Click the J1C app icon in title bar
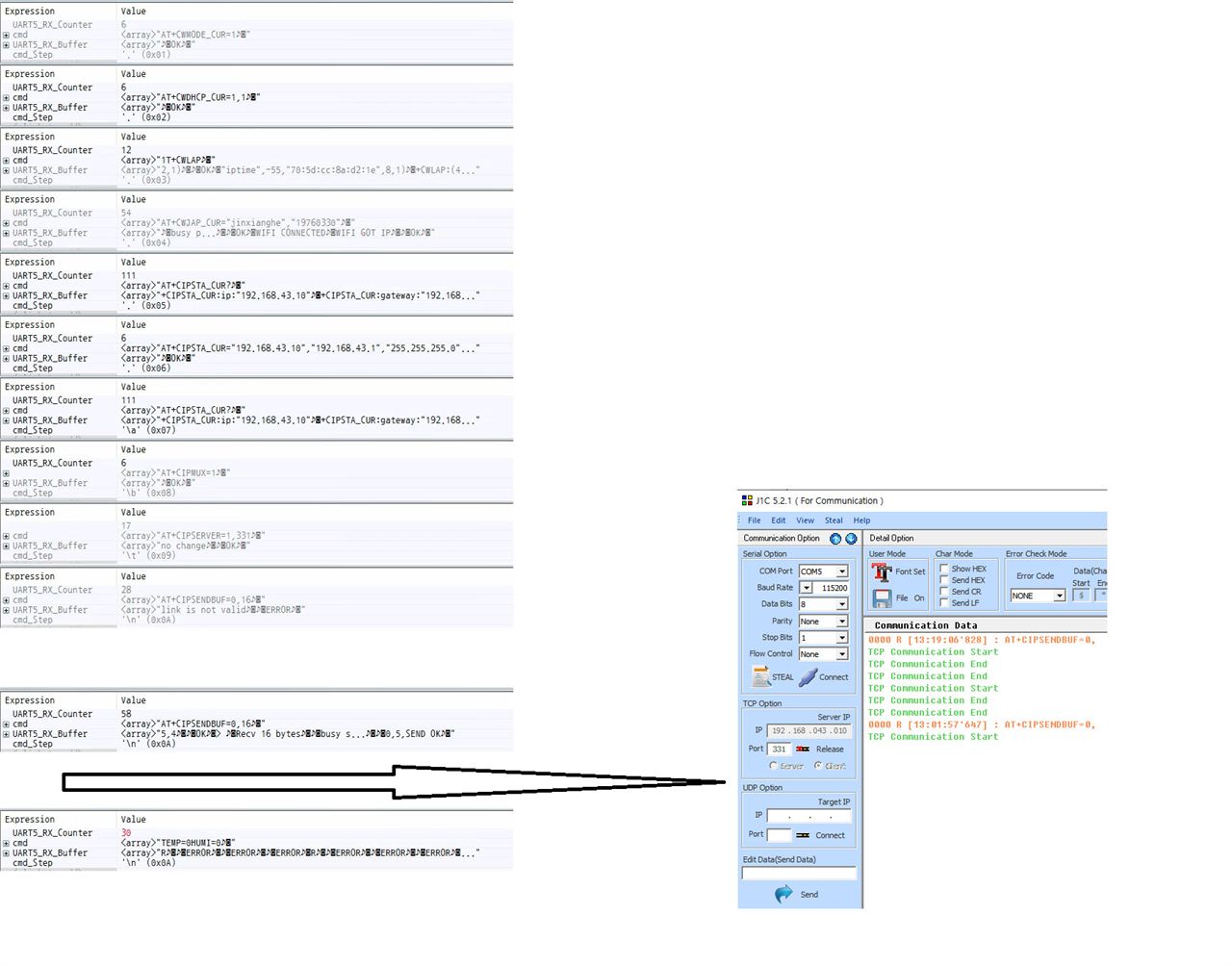The image size is (1232, 965). click(747, 500)
